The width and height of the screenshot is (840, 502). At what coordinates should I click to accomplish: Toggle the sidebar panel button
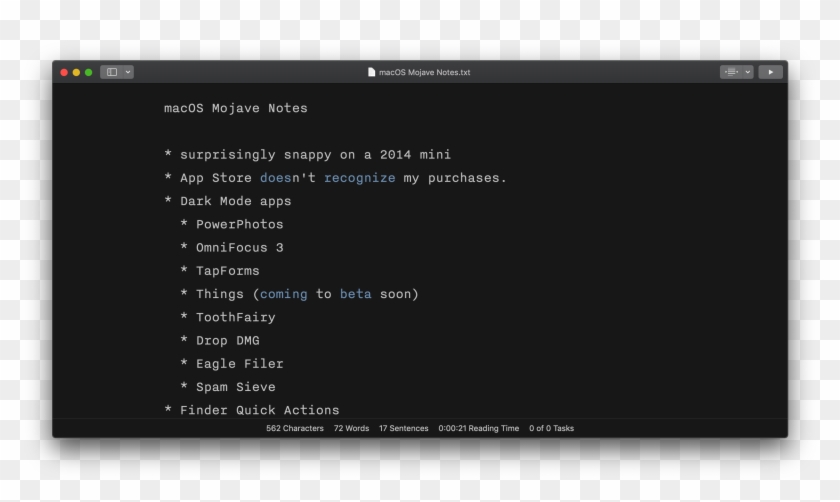click(x=112, y=72)
